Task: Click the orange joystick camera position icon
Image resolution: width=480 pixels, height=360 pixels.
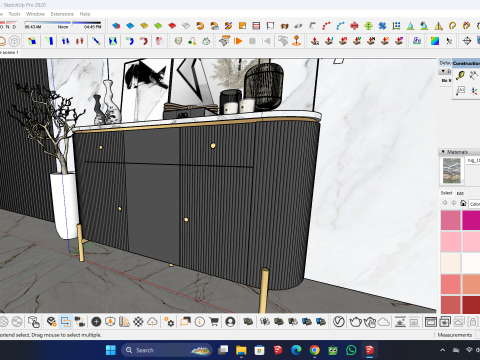Action: pyautogui.click(x=296, y=41)
